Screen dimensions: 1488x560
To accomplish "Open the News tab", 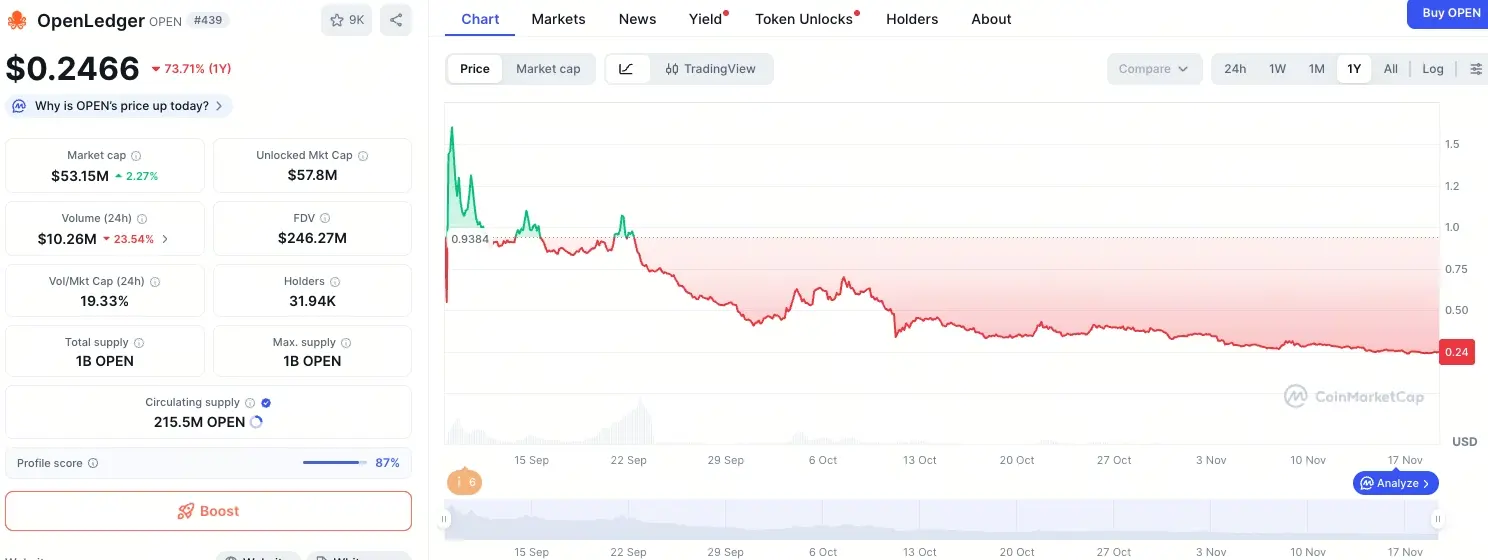I will pos(637,19).
